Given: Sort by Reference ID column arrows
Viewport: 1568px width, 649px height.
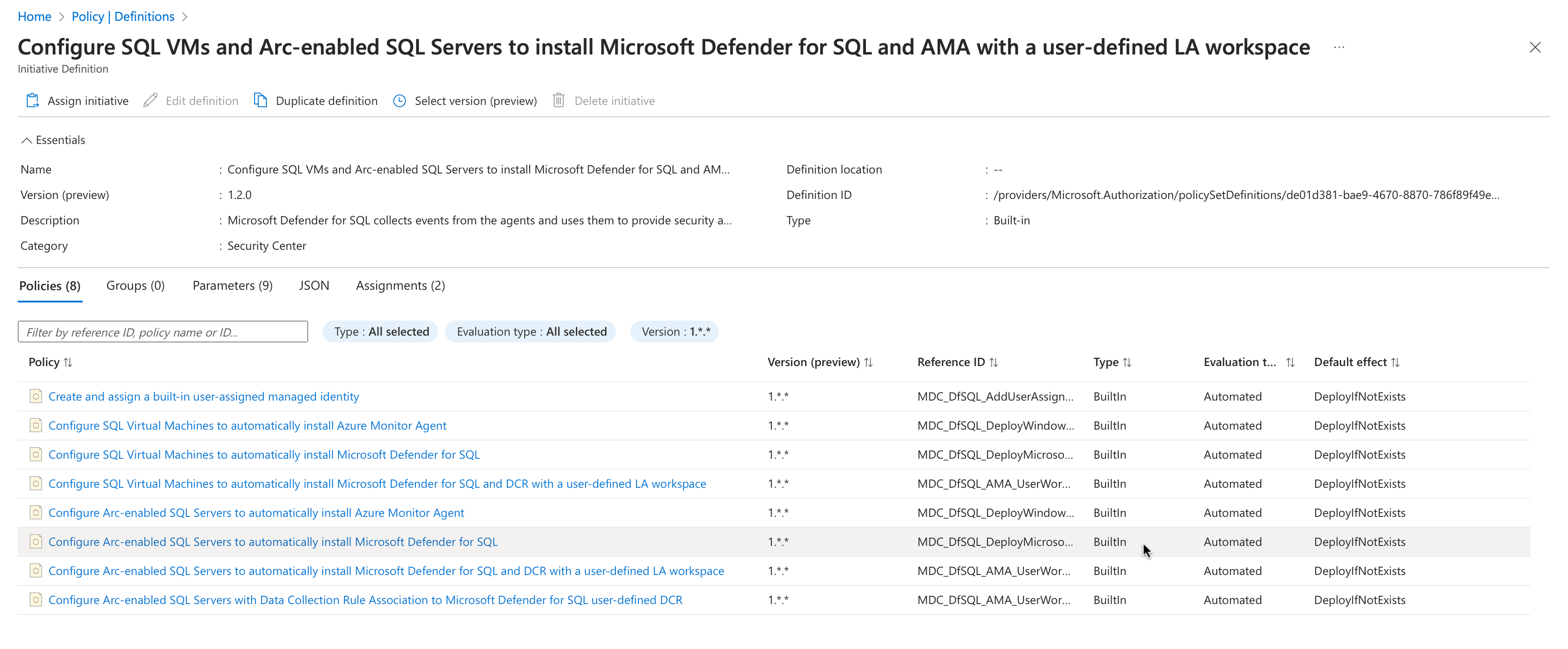Looking at the screenshot, I should (993, 362).
